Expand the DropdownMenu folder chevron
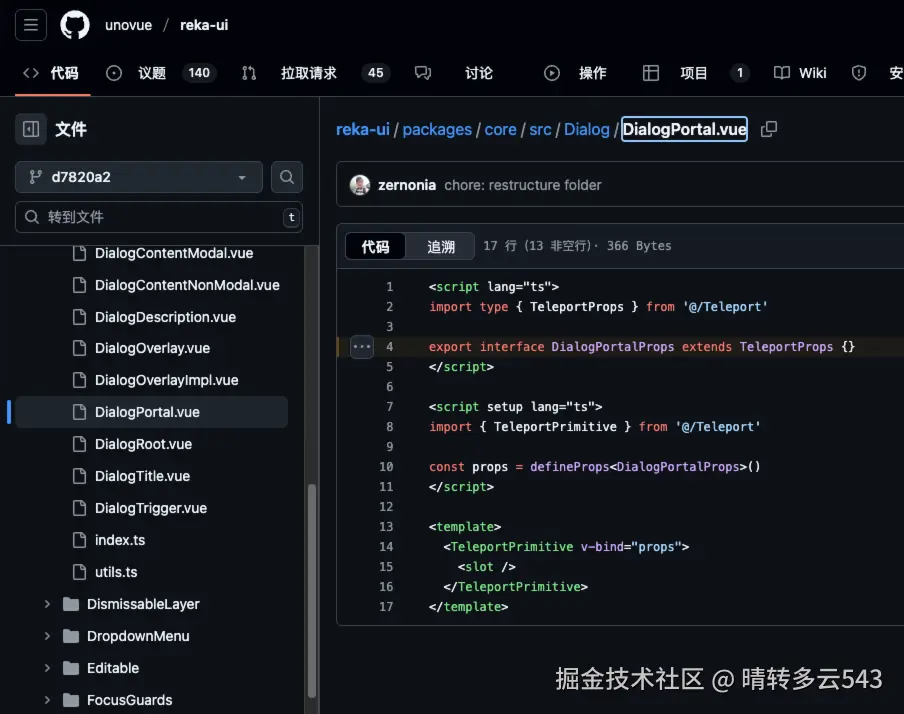This screenshot has width=904, height=714. [x=47, y=636]
